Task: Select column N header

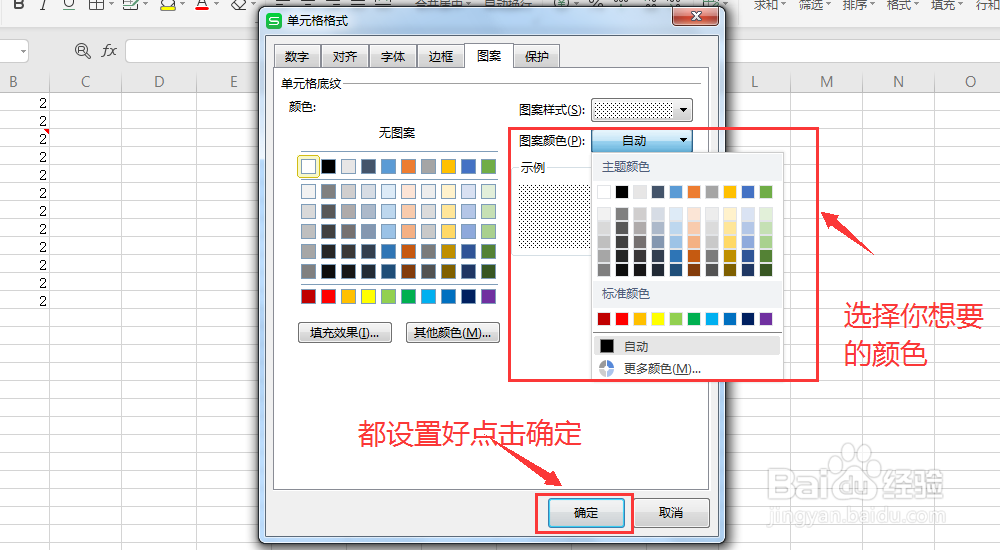Action: pos(899,82)
